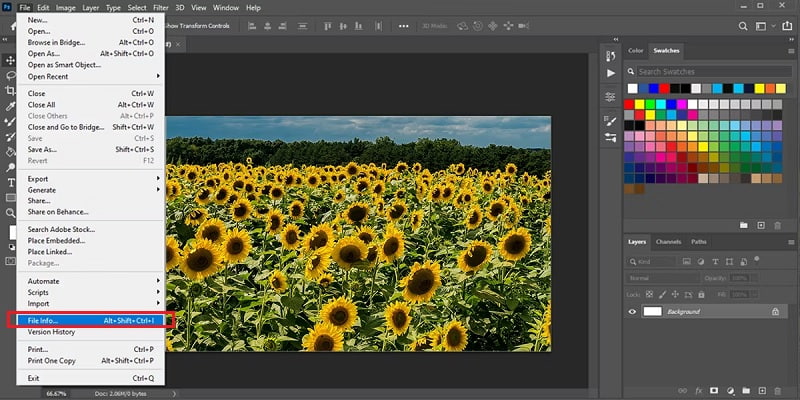Pick the green swatch in first grid row
Image resolution: width=800 pixels, height=400 pixels.
pos(650,104)
